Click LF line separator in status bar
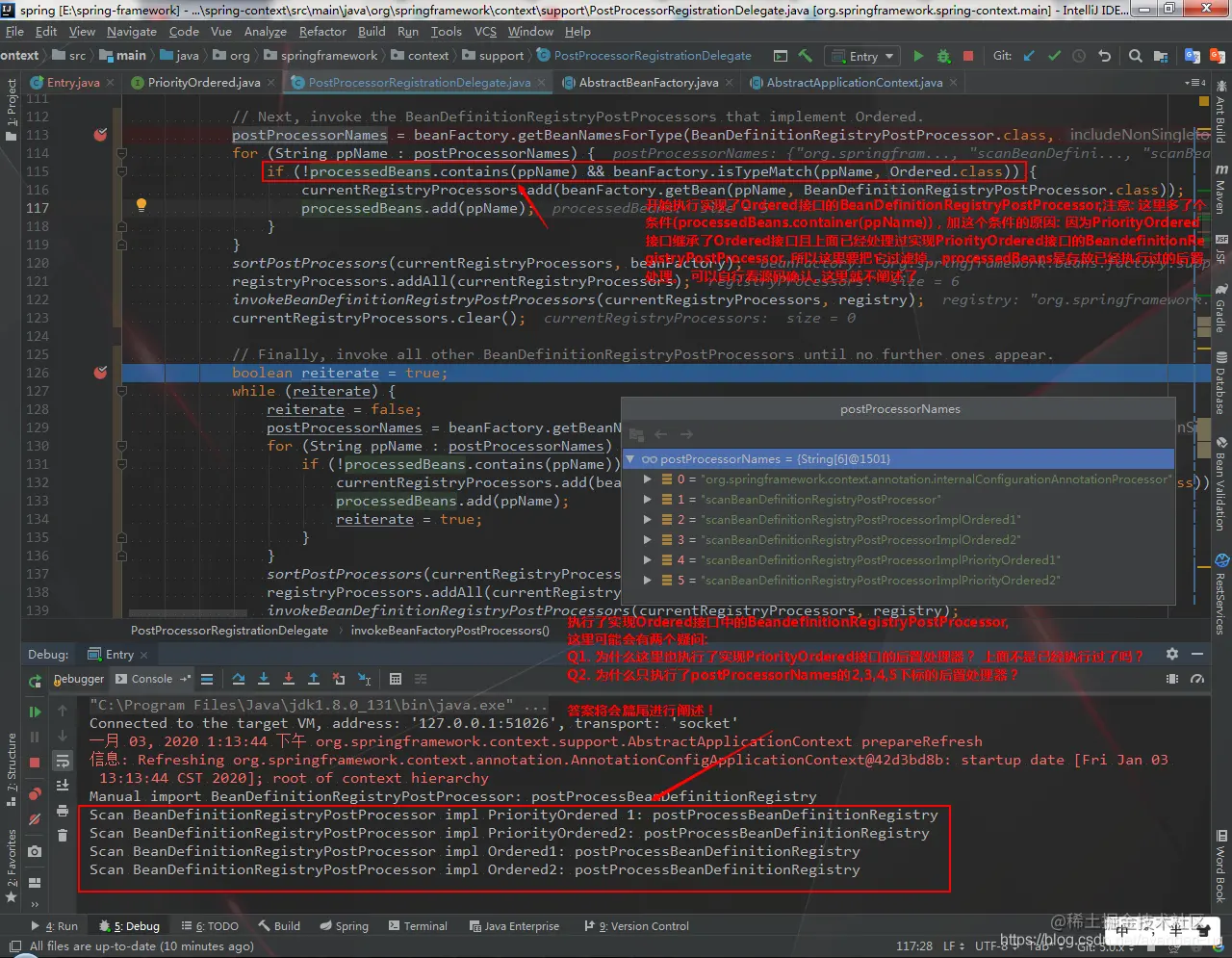1232x958 pixels. [953, 946]
